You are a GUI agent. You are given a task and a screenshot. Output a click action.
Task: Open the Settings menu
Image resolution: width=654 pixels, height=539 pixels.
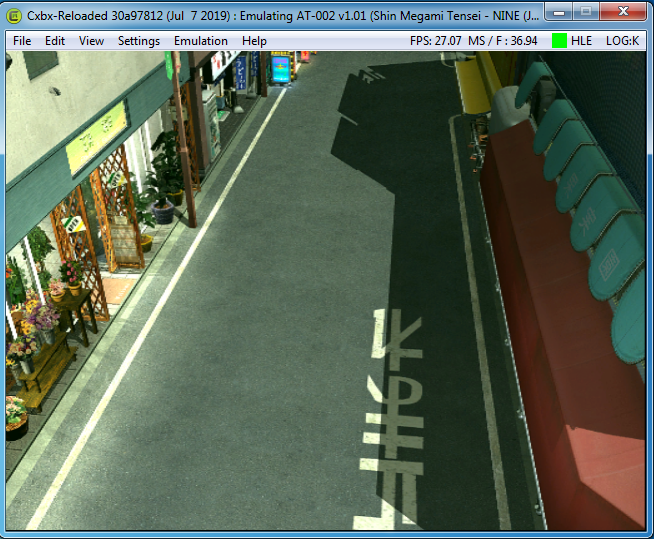[138, 41]
